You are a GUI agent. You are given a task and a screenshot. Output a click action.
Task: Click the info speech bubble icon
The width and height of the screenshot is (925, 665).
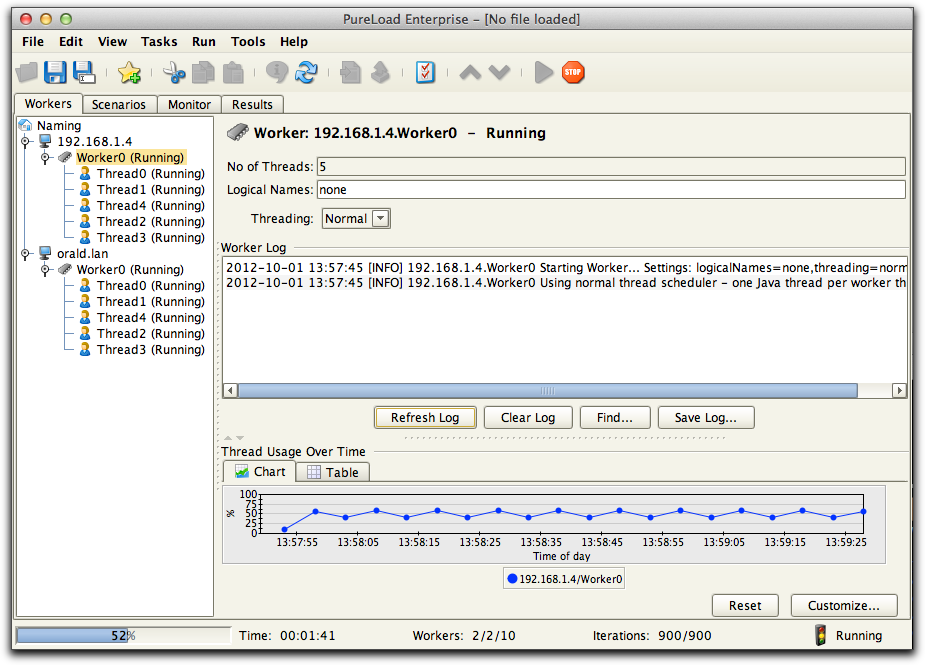pos(277,73)
